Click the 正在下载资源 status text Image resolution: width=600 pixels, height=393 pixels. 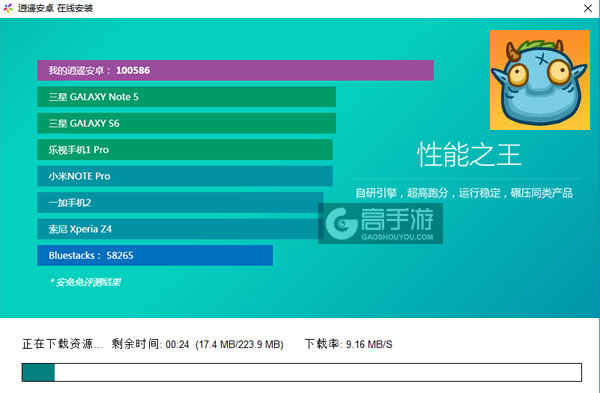point(62,344)
